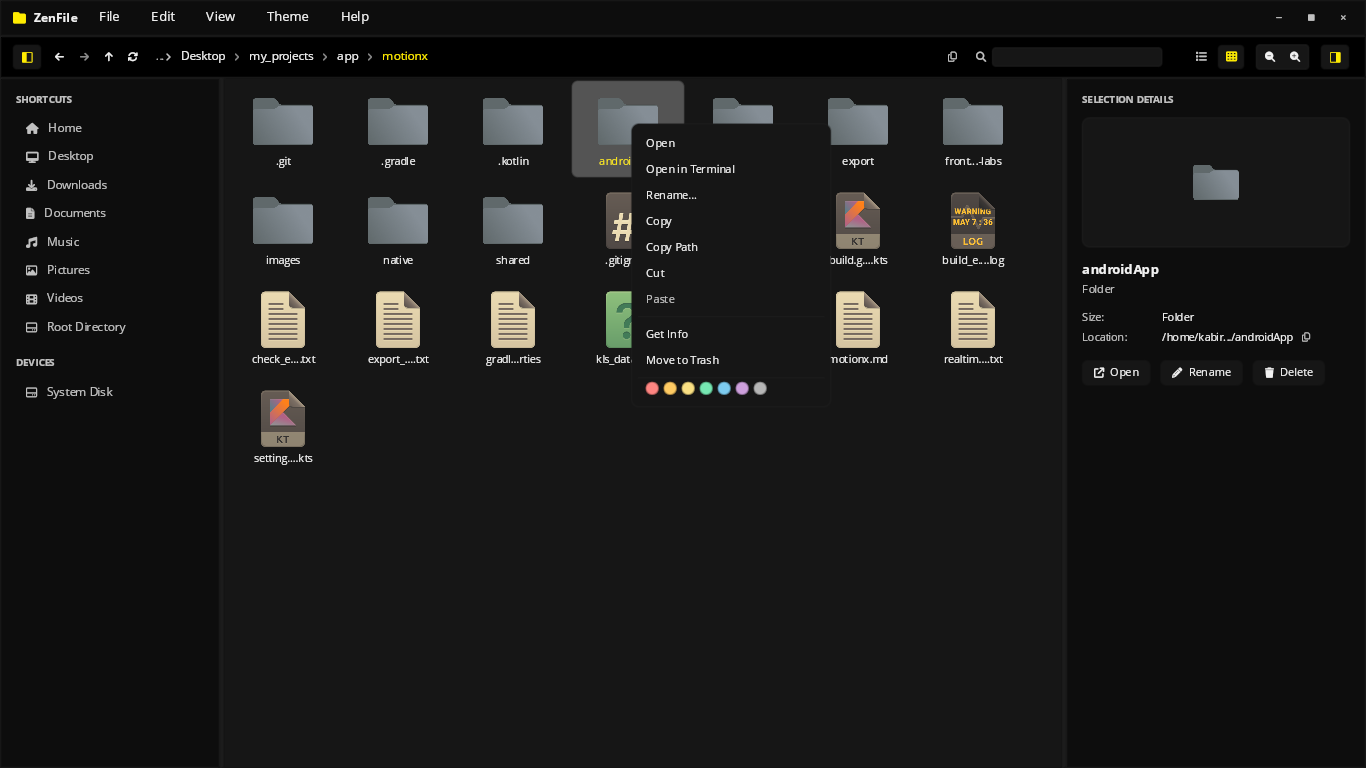Focus the search input field
This screenshot has height=768, width=1366.
1077,57
